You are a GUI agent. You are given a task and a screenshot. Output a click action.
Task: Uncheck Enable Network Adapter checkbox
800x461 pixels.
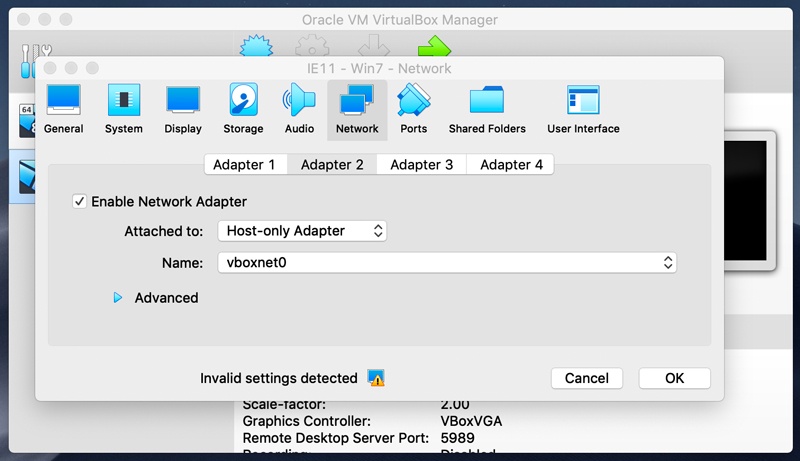[x=79, y=201]
